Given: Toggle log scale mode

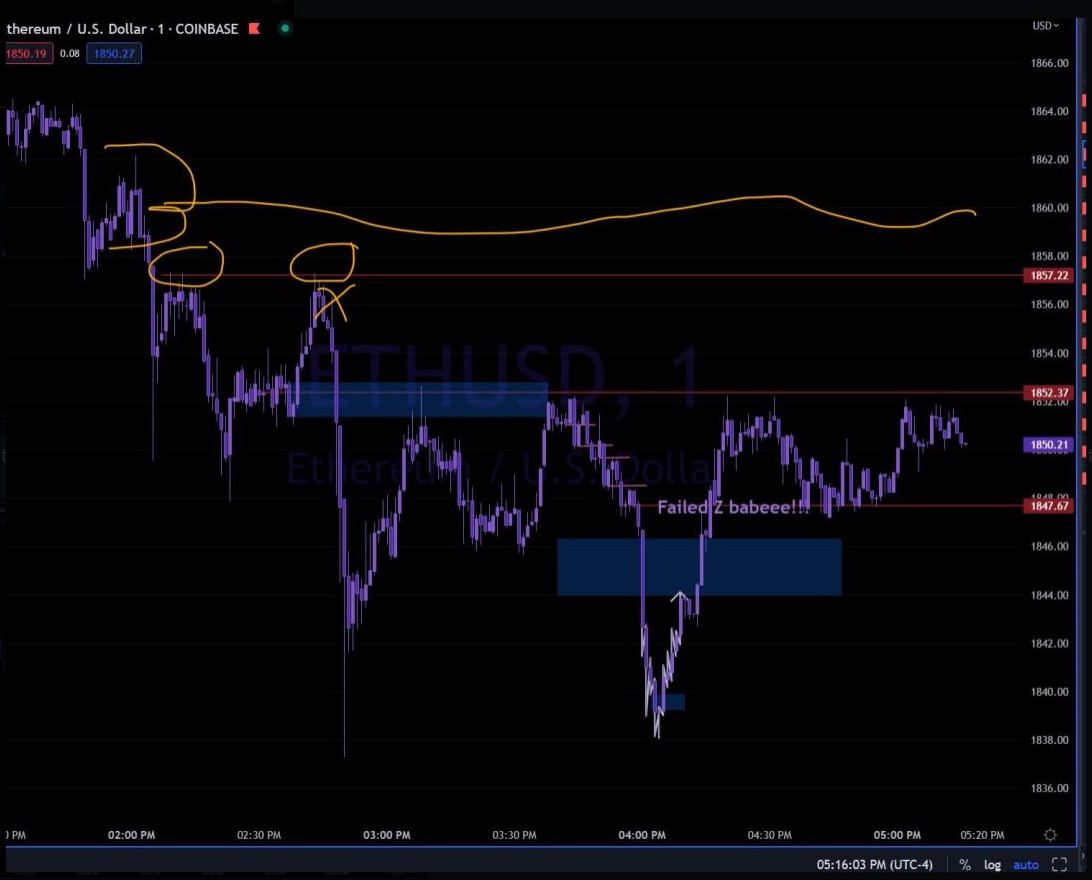Looking at the screenshot, I should [992, 865].
